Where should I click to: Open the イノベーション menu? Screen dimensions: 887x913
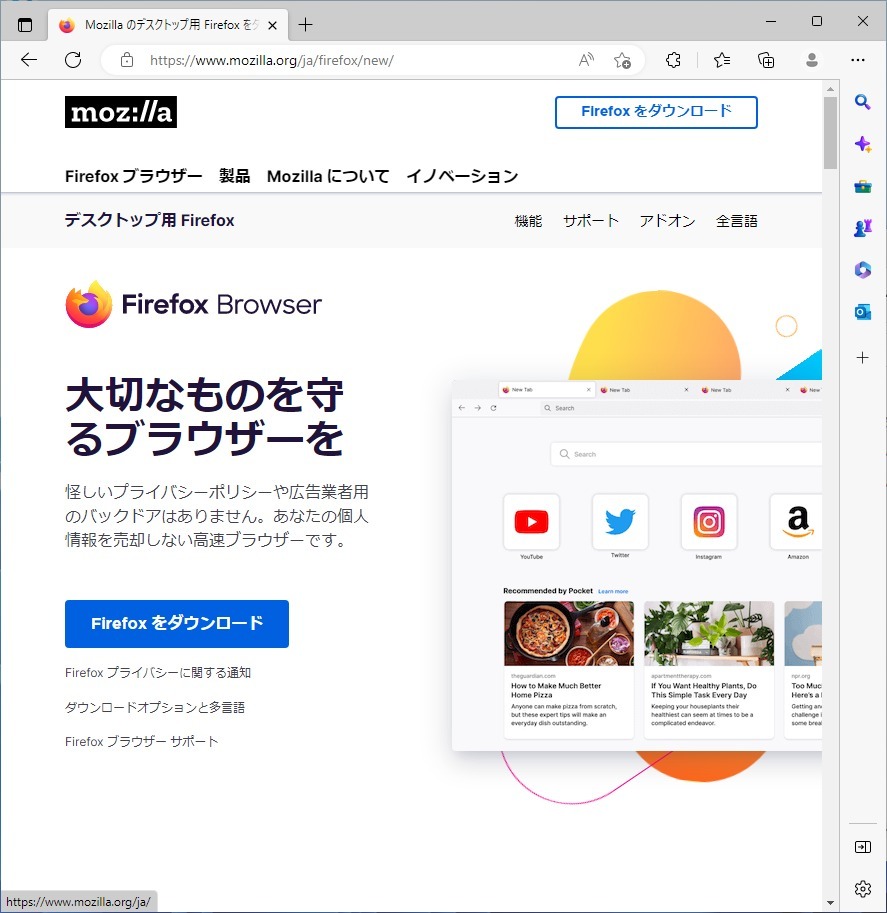pyautogui.click(x=462, y=176)
